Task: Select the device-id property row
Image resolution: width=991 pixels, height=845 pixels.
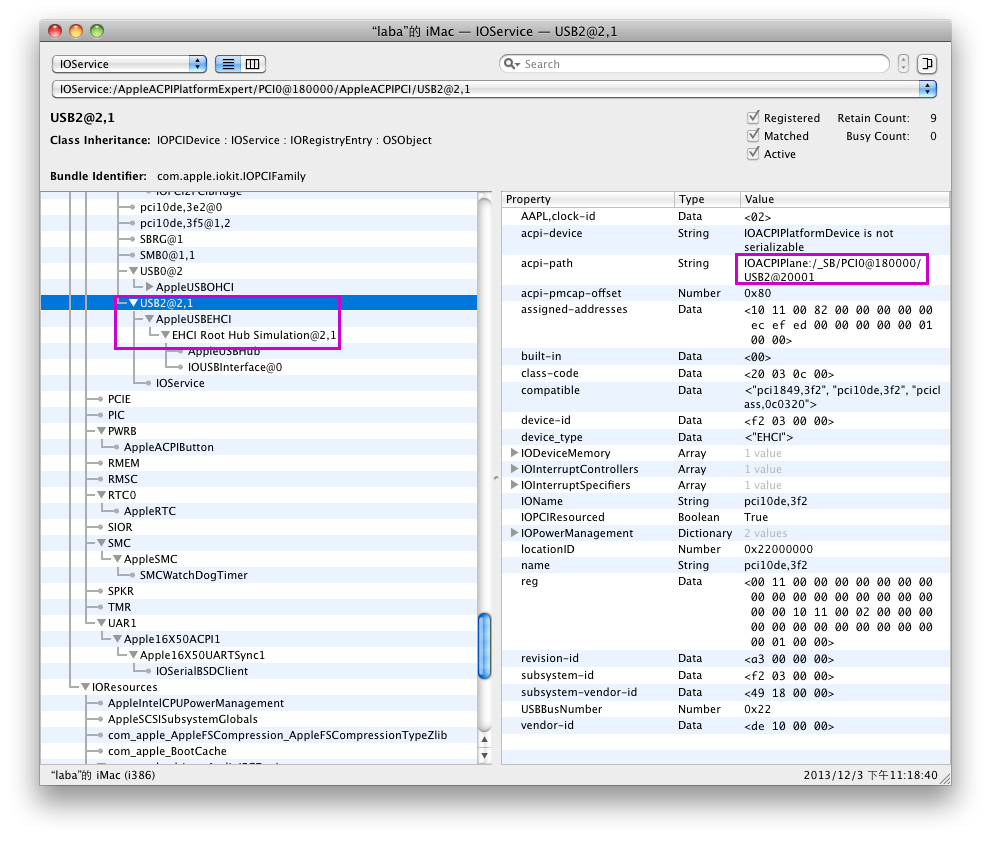Action: click(726, 420)
